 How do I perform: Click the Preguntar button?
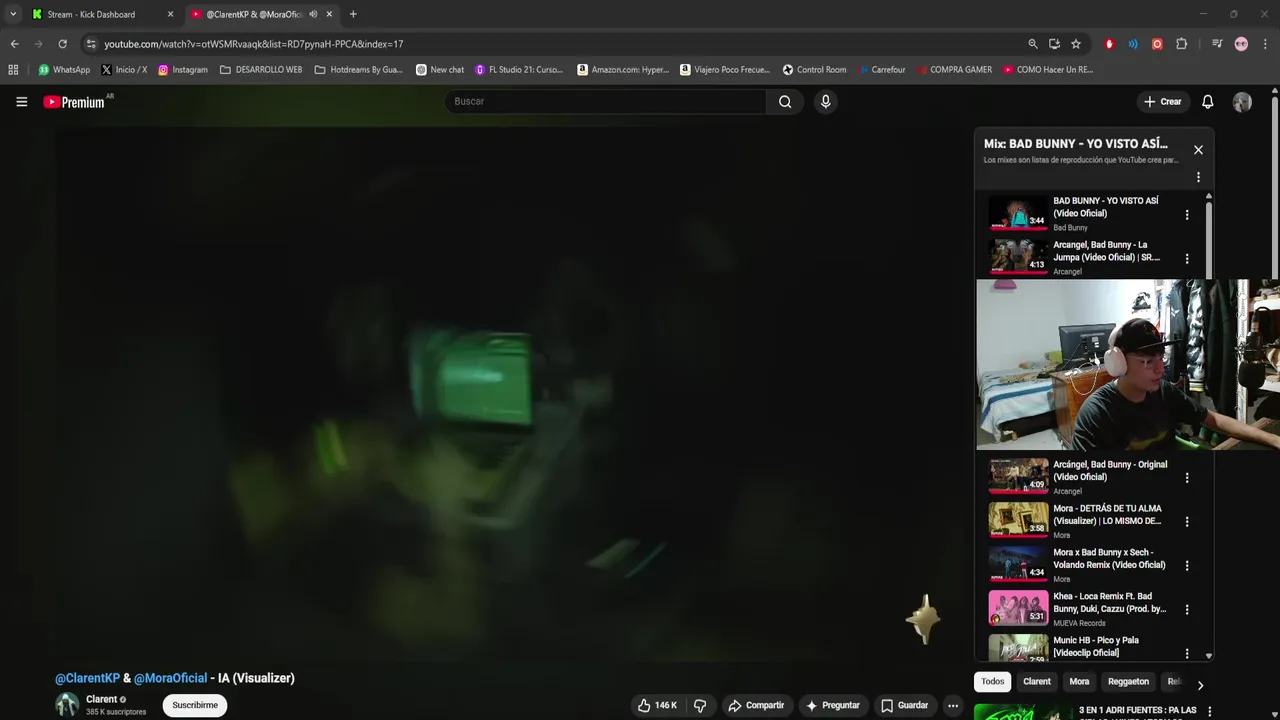coord(832,705)
